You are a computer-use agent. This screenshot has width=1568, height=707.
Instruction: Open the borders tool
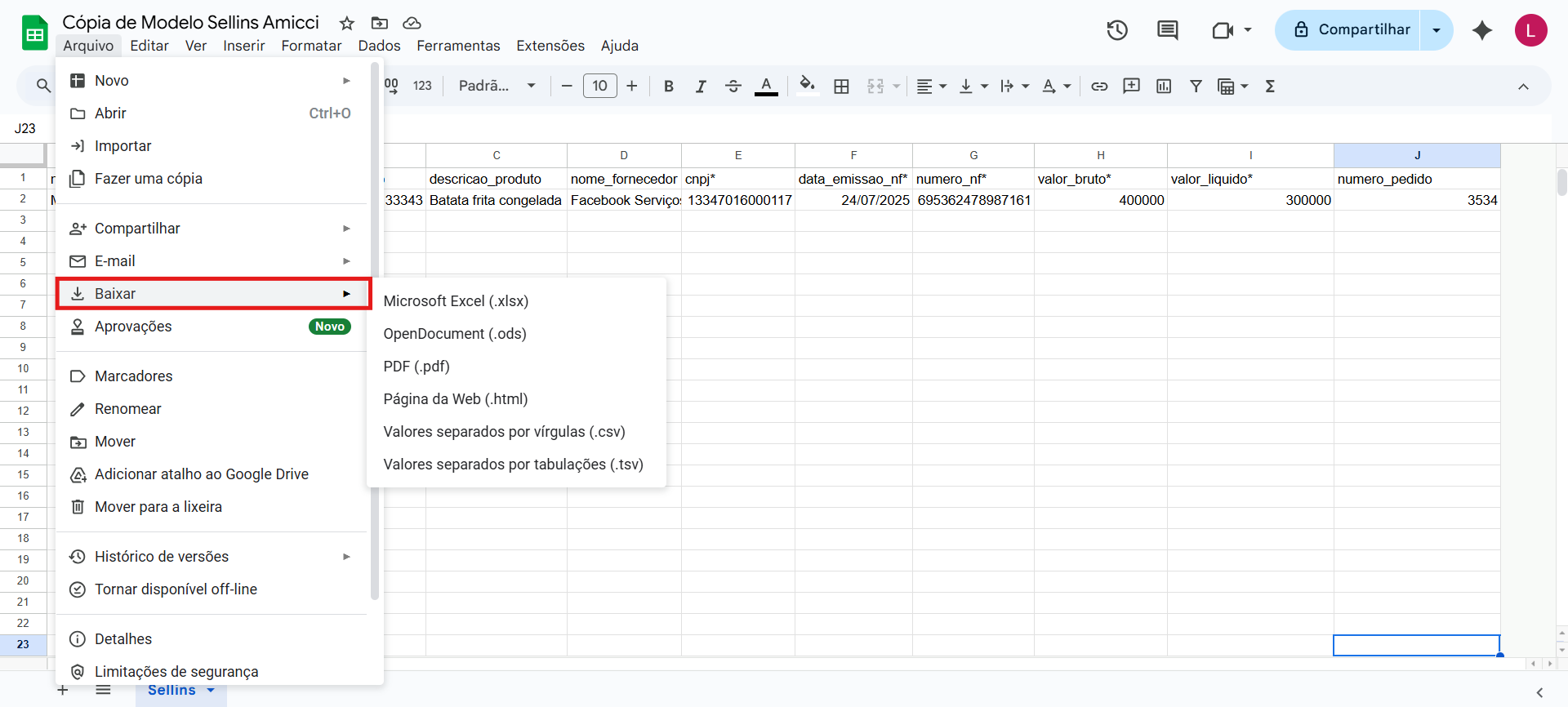pyautogui.click(x=841, y=86)
